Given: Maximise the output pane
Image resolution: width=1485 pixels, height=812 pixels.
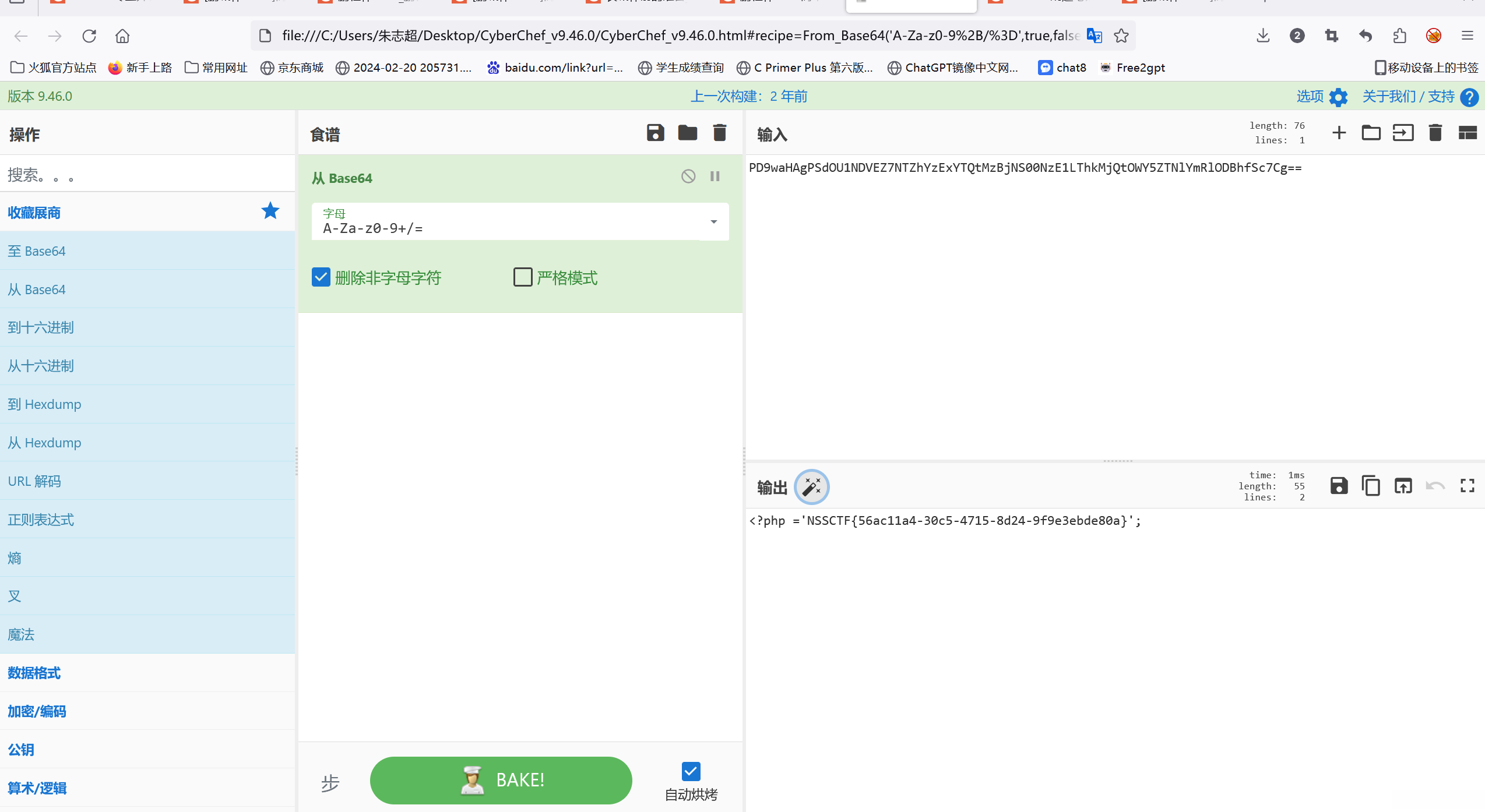Looking at the screenshot, I should (x=1467, y=486).
